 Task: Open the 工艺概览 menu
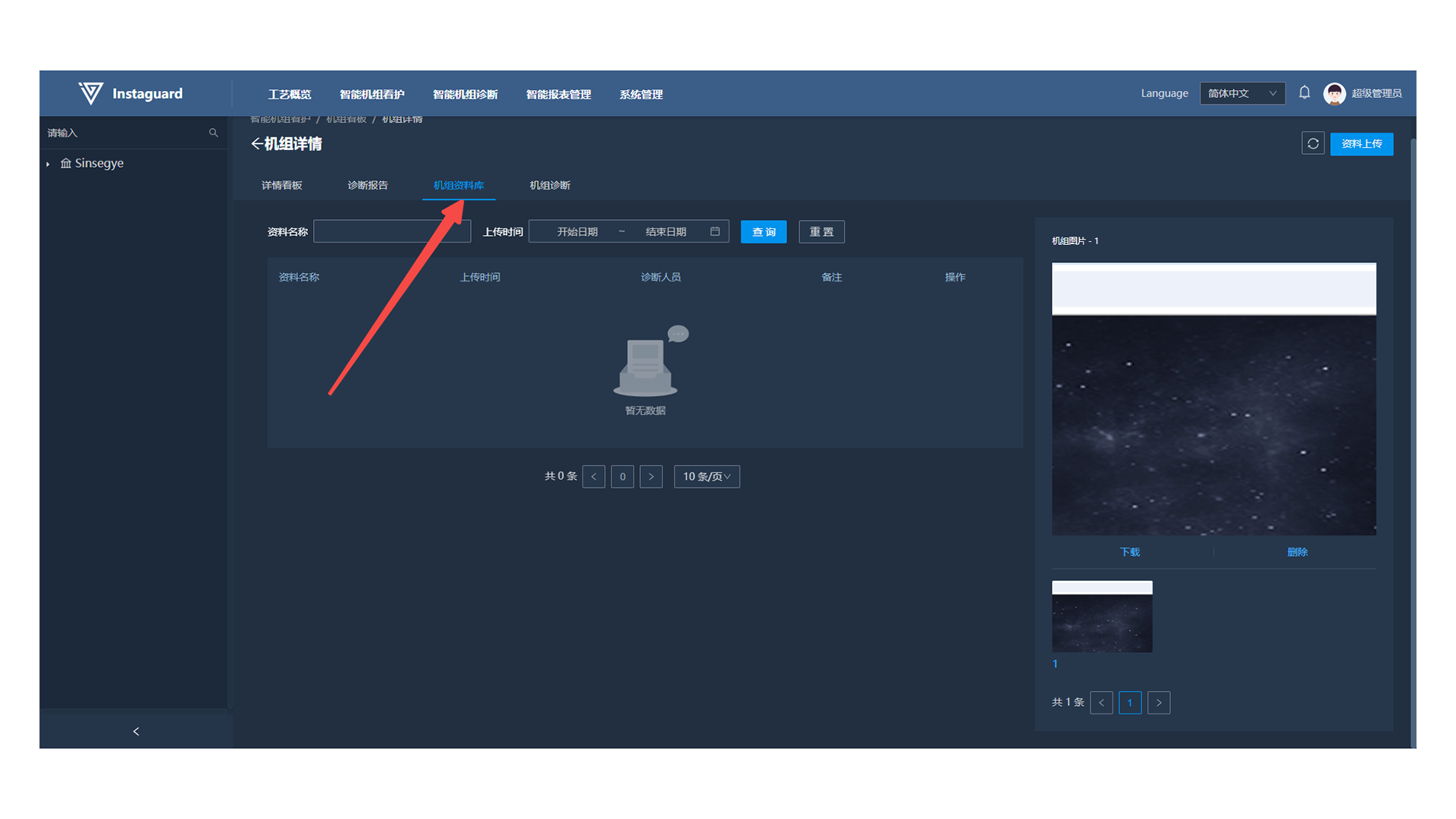coord(290,94)
